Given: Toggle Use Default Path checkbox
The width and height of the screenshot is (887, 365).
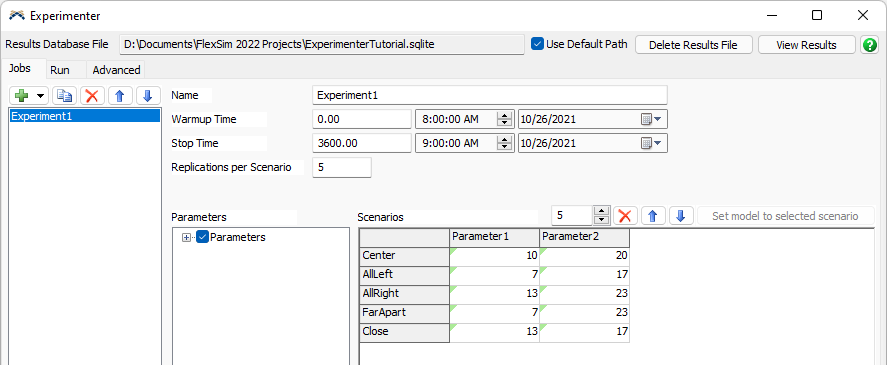Looking at the screenshot, I should (x=537, y=44).
